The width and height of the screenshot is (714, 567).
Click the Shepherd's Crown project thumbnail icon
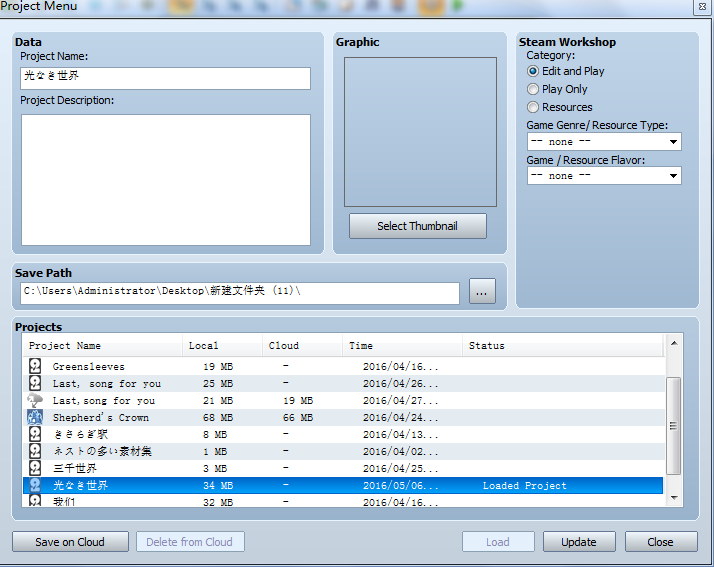pos(35,417)
